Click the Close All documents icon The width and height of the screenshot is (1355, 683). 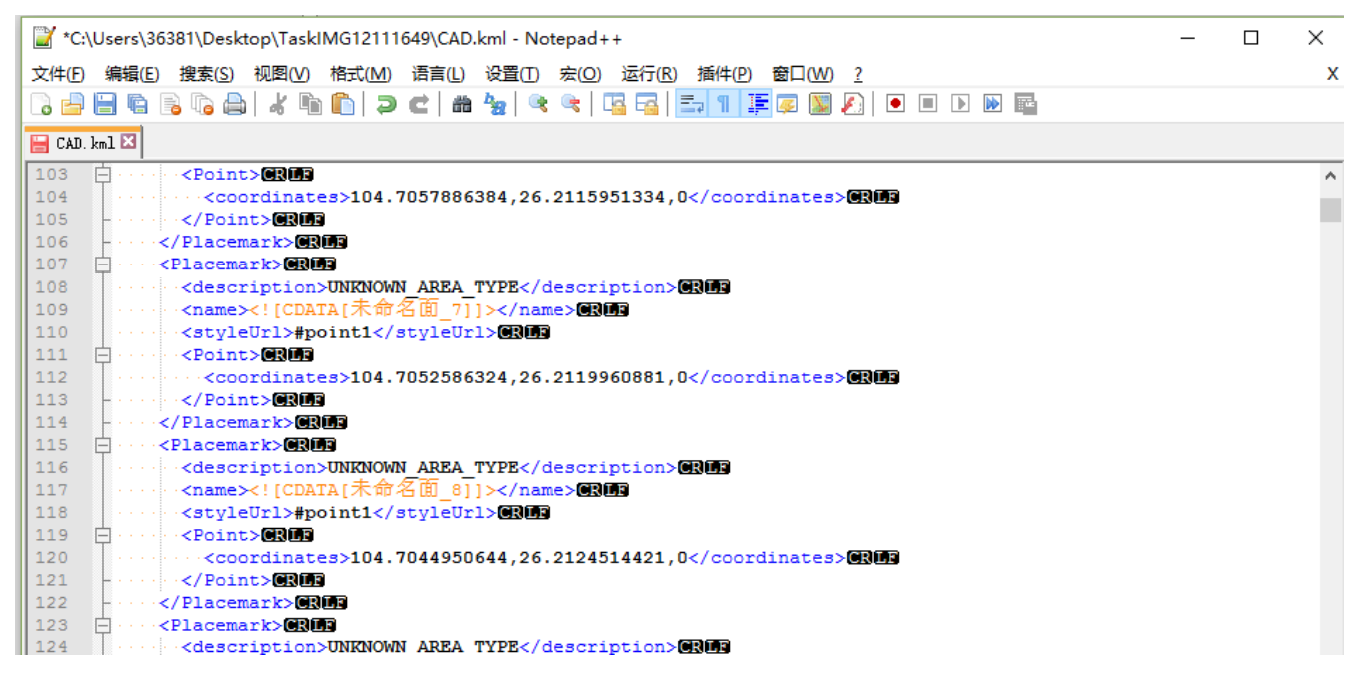point(202,104)
